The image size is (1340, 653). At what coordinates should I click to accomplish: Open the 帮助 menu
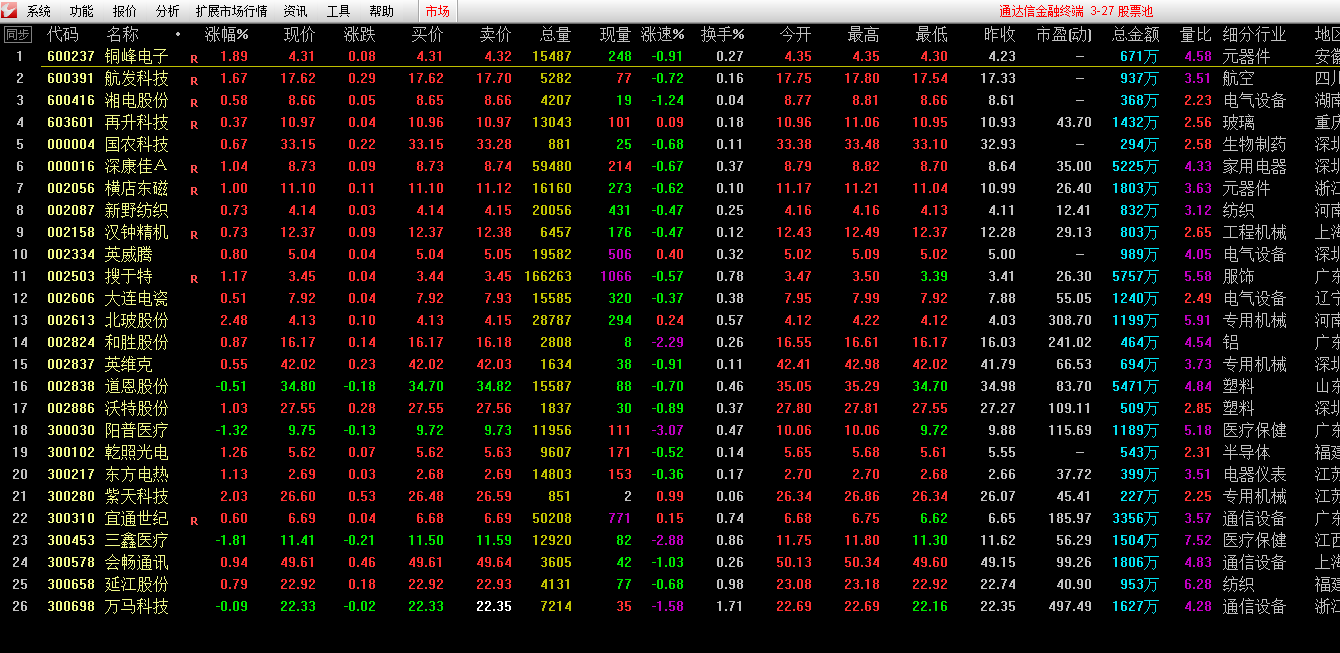pyautogui.click(x=381, y=11)
